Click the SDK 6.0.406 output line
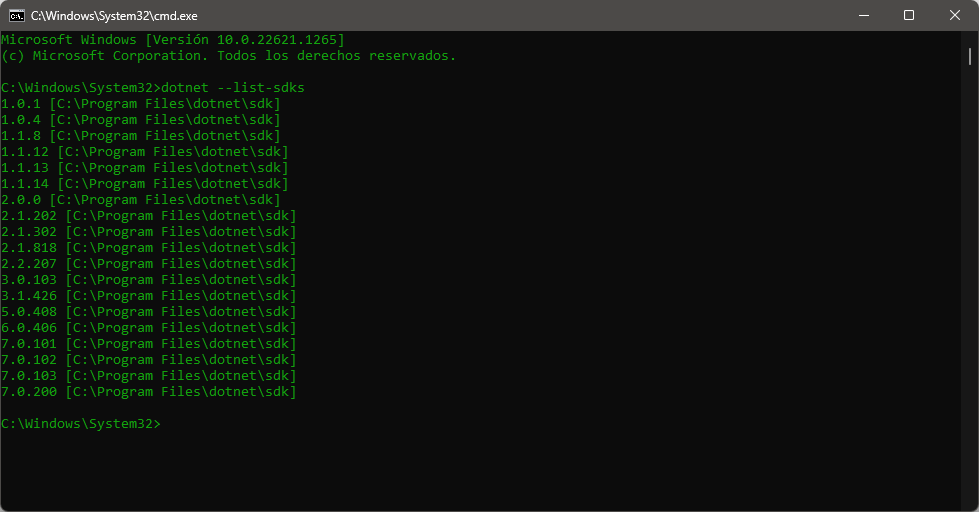Image resolution: width=979 pixels, height=512 pixels. click(149, 328)
